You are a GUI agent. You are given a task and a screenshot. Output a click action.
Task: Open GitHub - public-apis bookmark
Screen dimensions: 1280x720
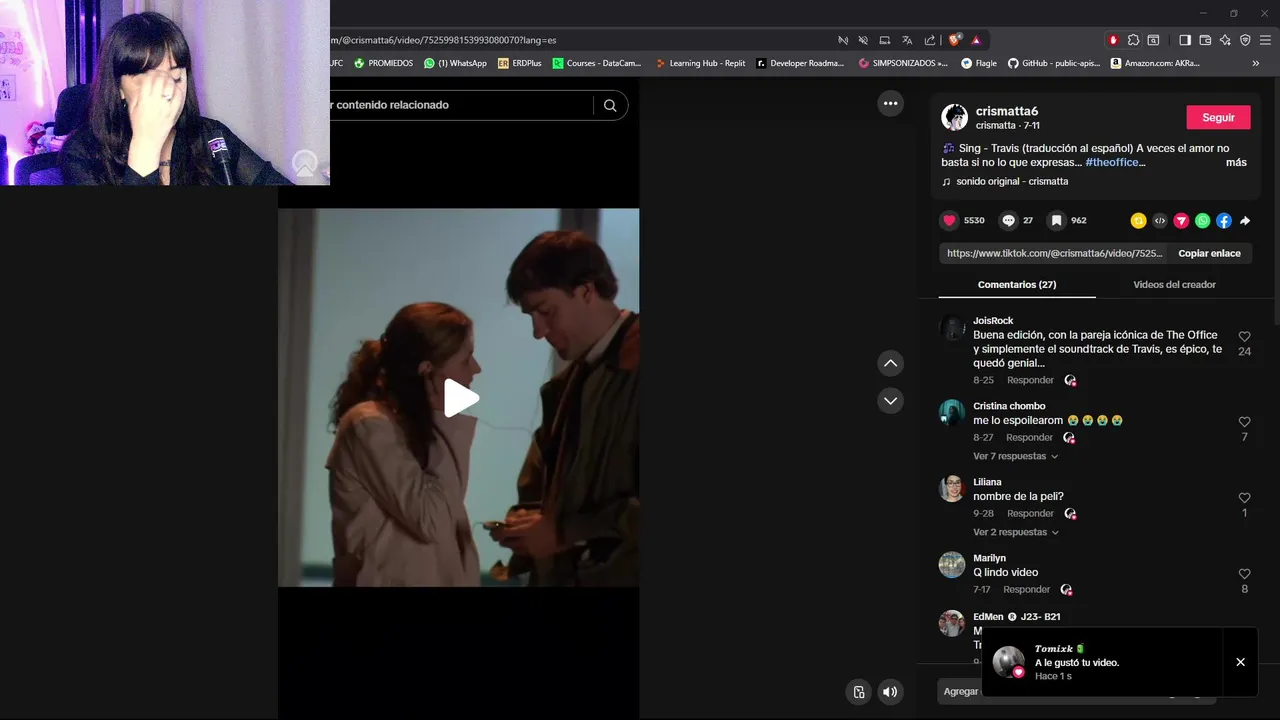(1054, 63)
